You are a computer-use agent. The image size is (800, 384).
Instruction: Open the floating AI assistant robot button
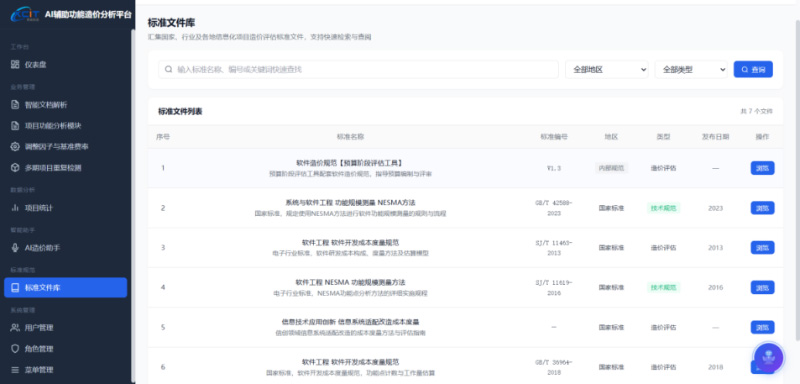click(x=768, y=357)
